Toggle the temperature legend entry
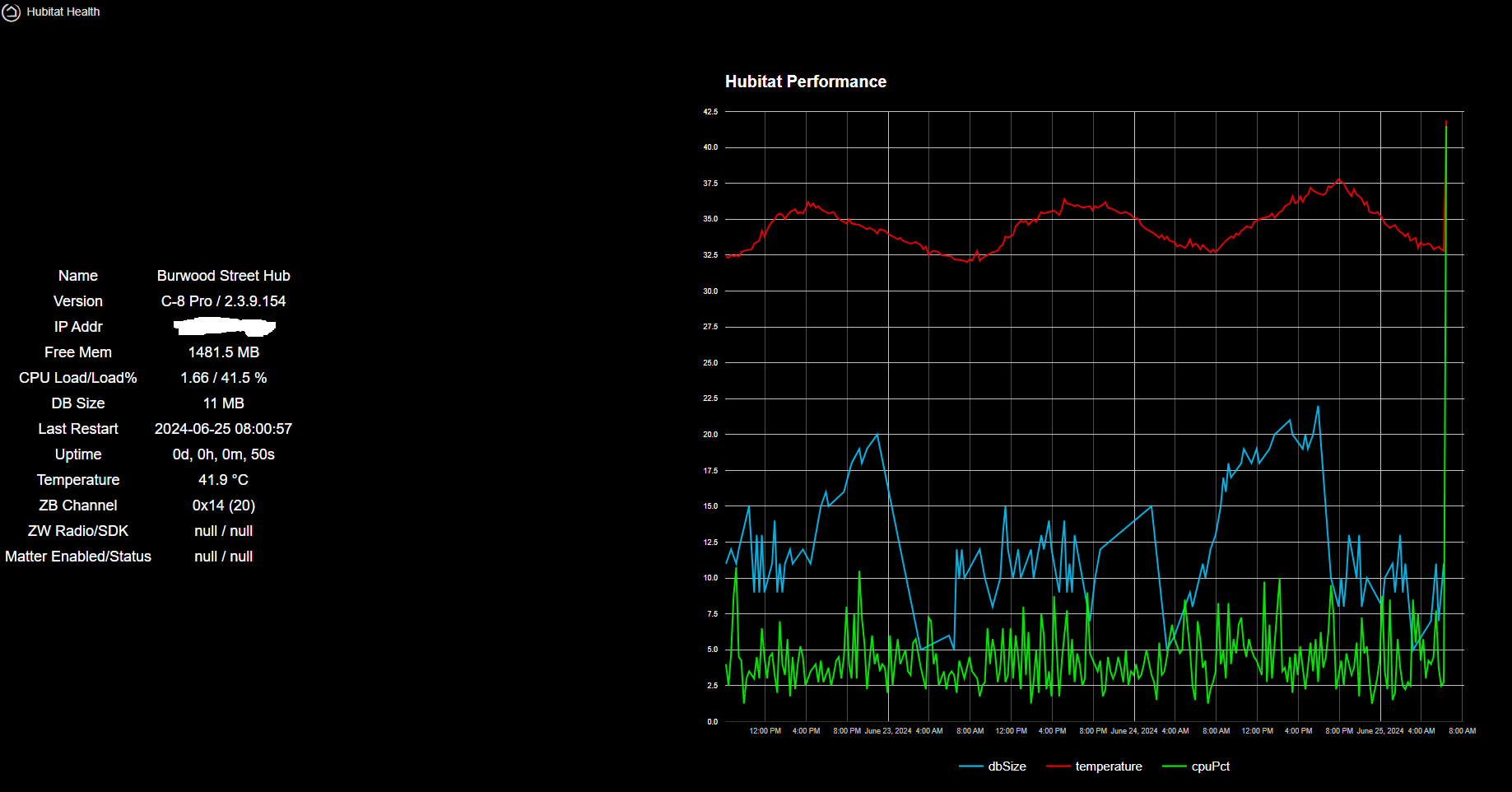Image resolution: width=1512 pixels, height=792 pixels. 1094,766
